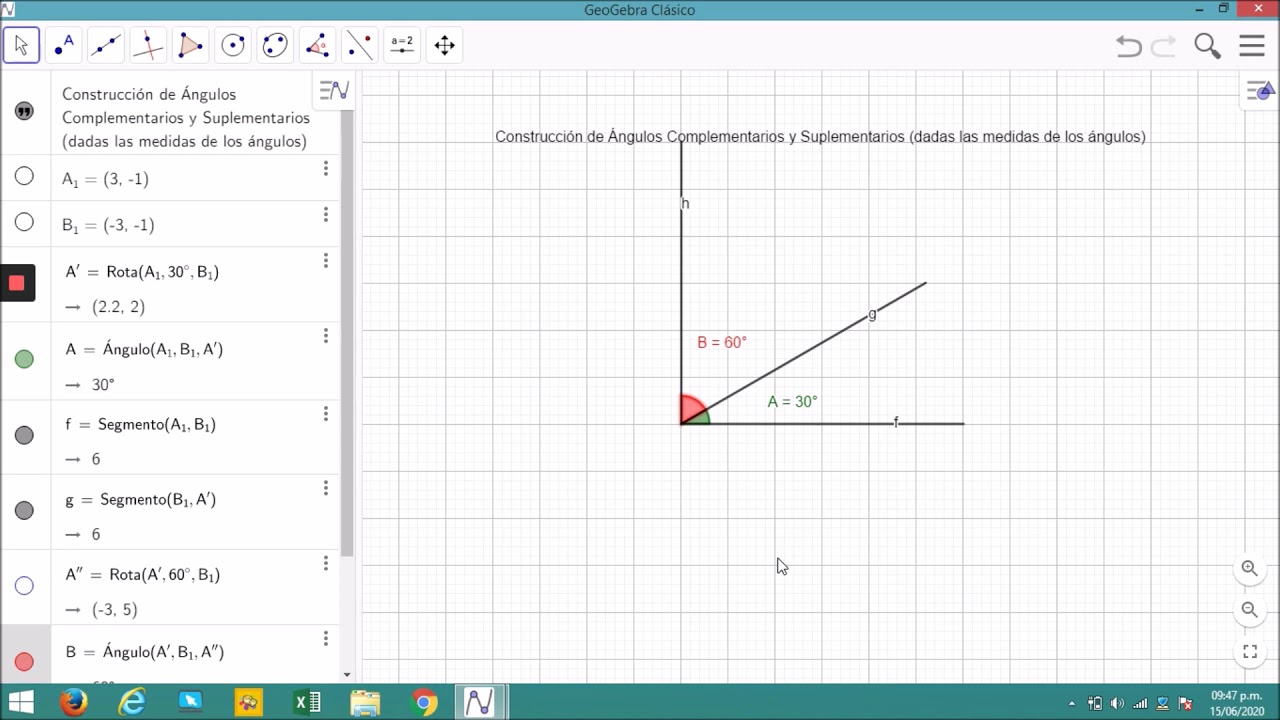Toggle visibility of segment g

(24, 510)
